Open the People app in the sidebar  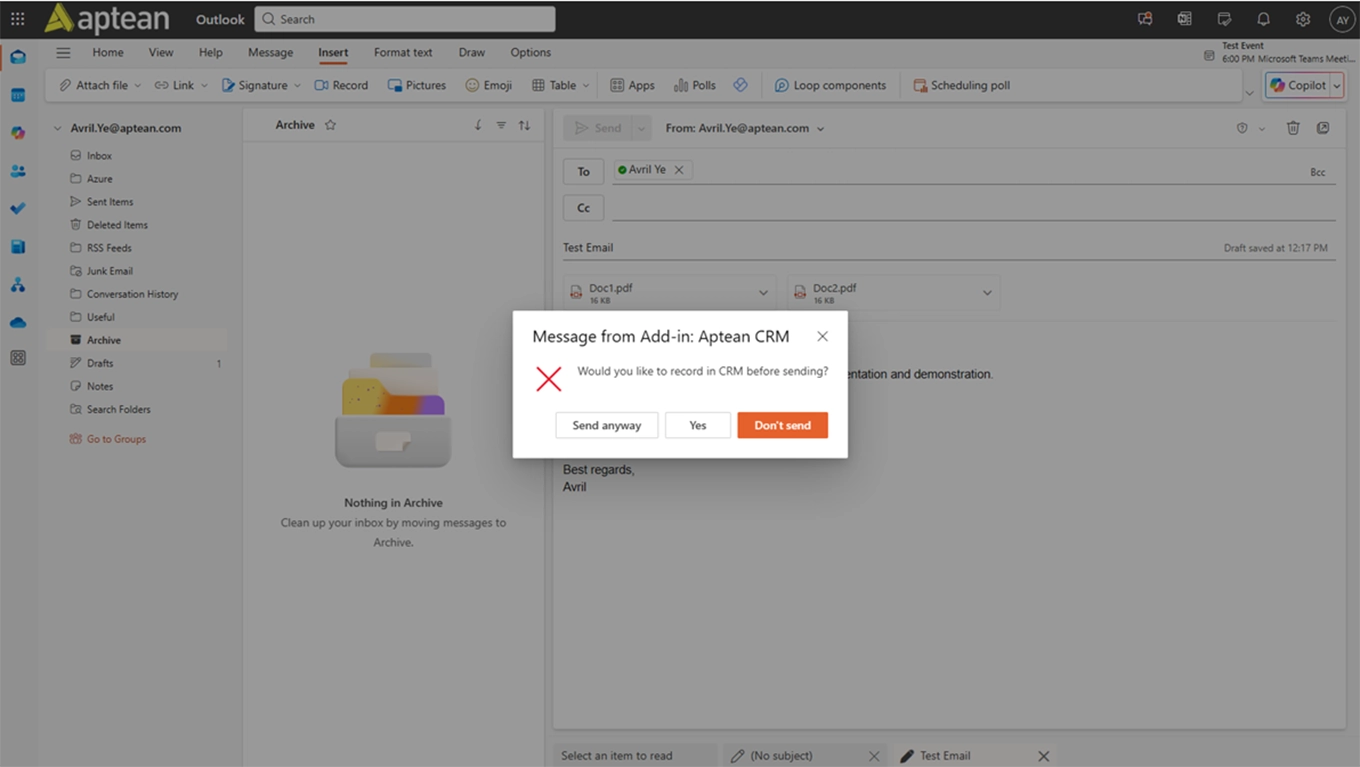(x=18, y=170)
